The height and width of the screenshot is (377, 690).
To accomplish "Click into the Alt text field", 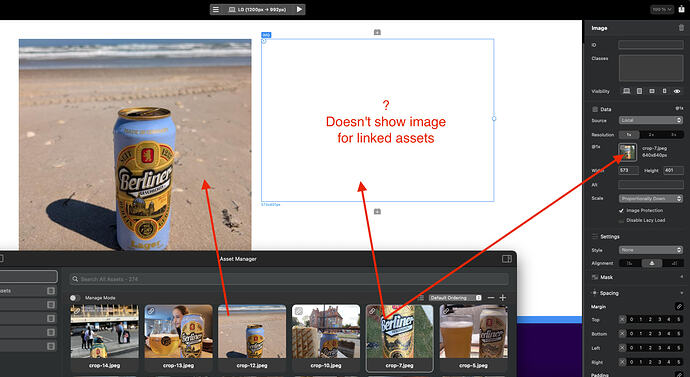I will 651,185.
